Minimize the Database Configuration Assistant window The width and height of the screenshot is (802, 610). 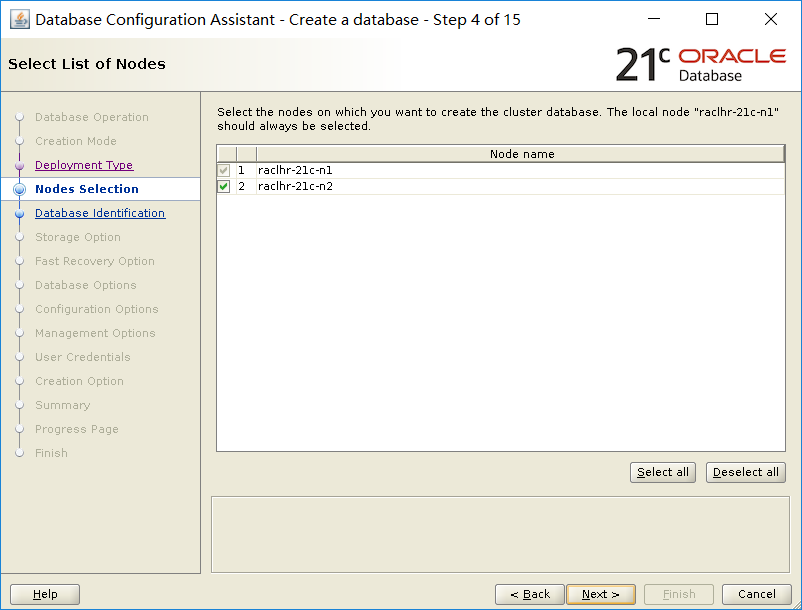pos(654,19)
